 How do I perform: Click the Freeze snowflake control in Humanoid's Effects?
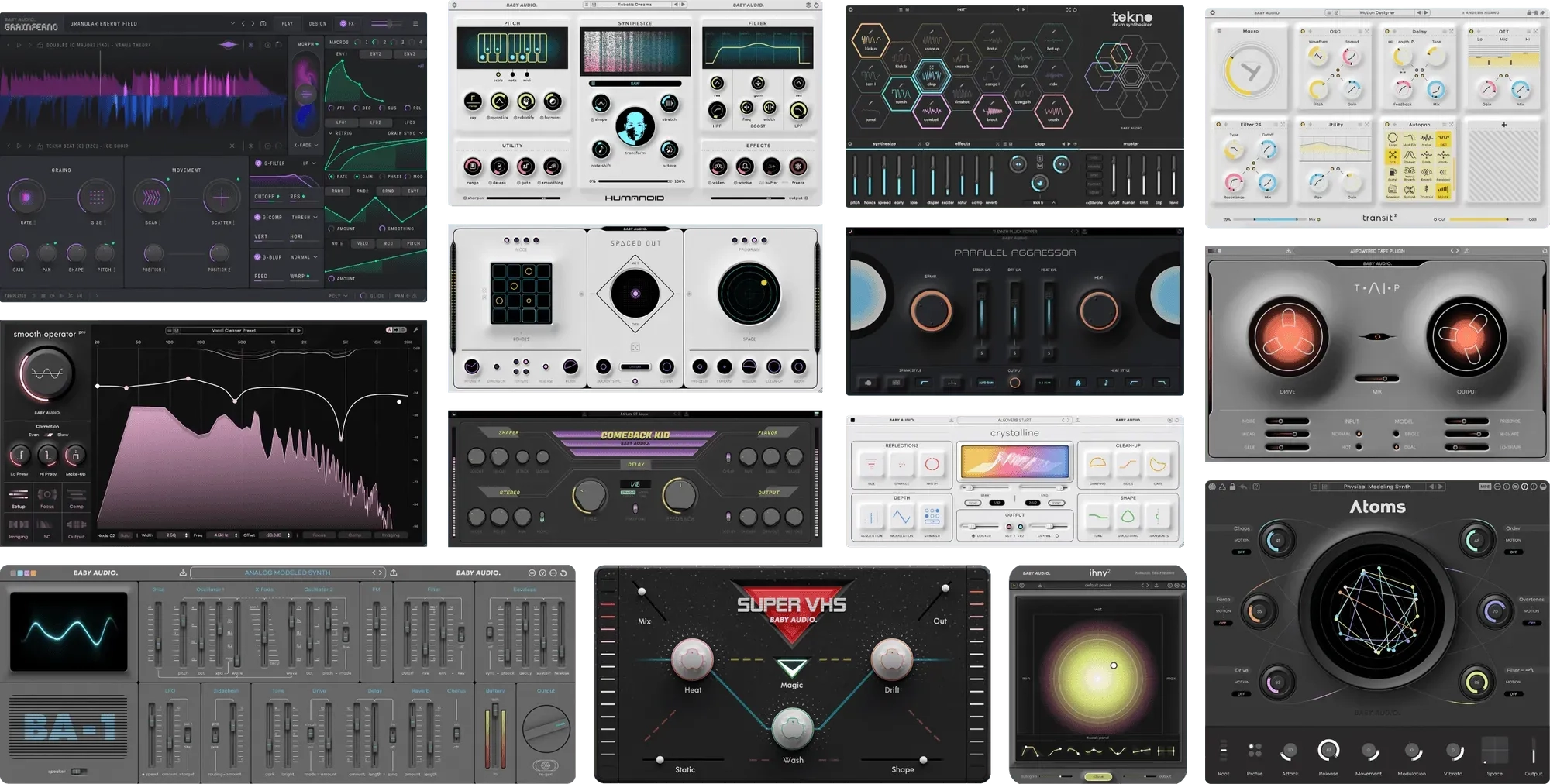click(797, 165)
